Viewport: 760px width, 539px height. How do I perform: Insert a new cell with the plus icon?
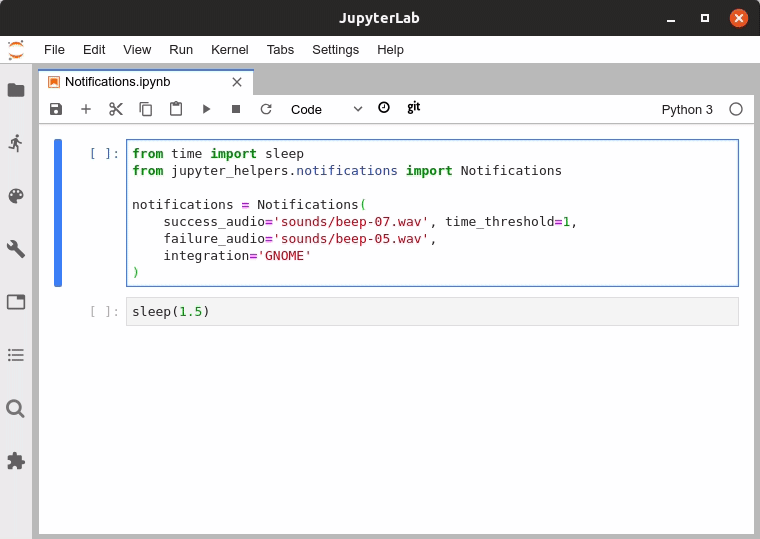(x=86, y=109)
